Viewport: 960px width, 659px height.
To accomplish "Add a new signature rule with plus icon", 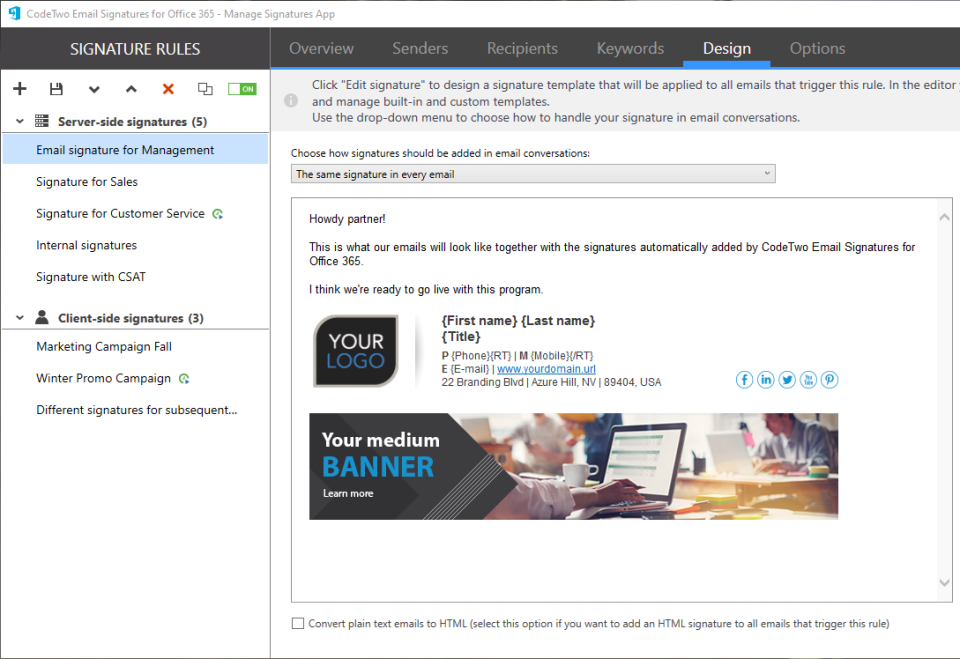I will click(x=20, y=89).
